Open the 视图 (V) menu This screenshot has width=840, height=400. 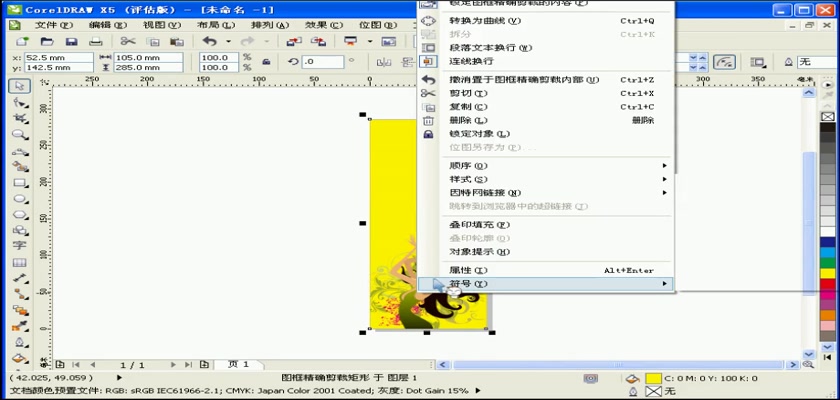161,25
